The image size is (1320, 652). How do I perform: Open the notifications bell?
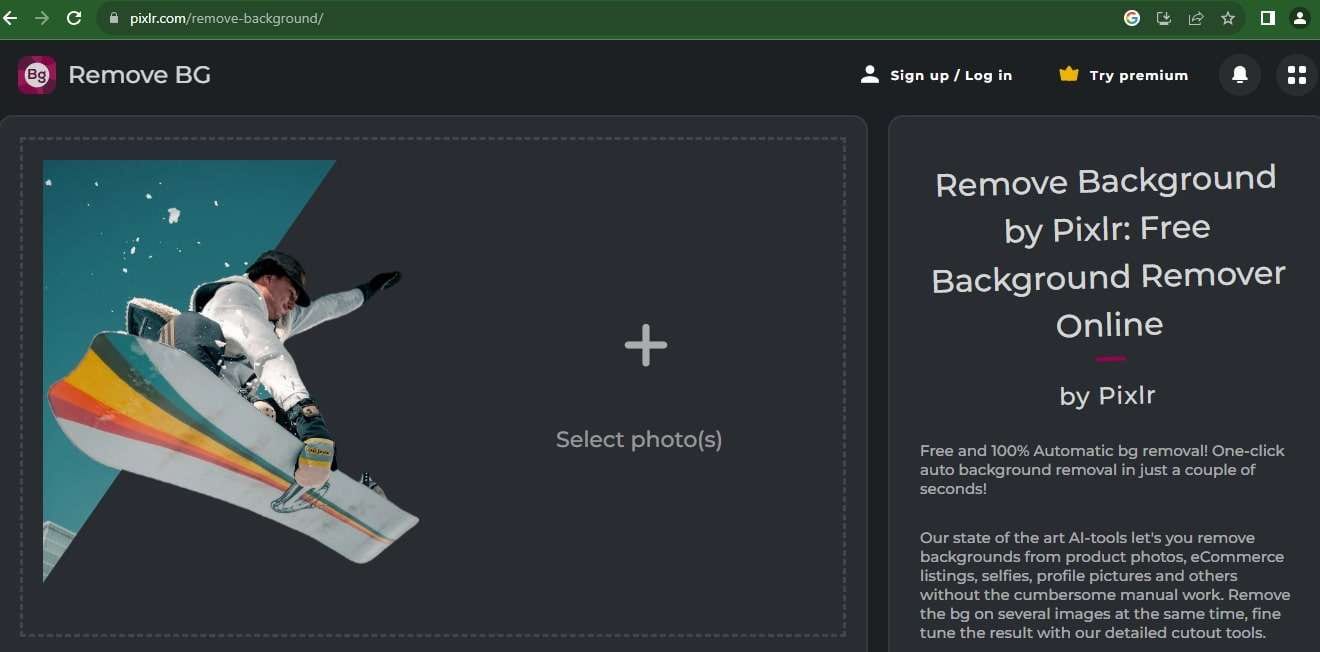pyautogui.click(x=1239, y=75)
